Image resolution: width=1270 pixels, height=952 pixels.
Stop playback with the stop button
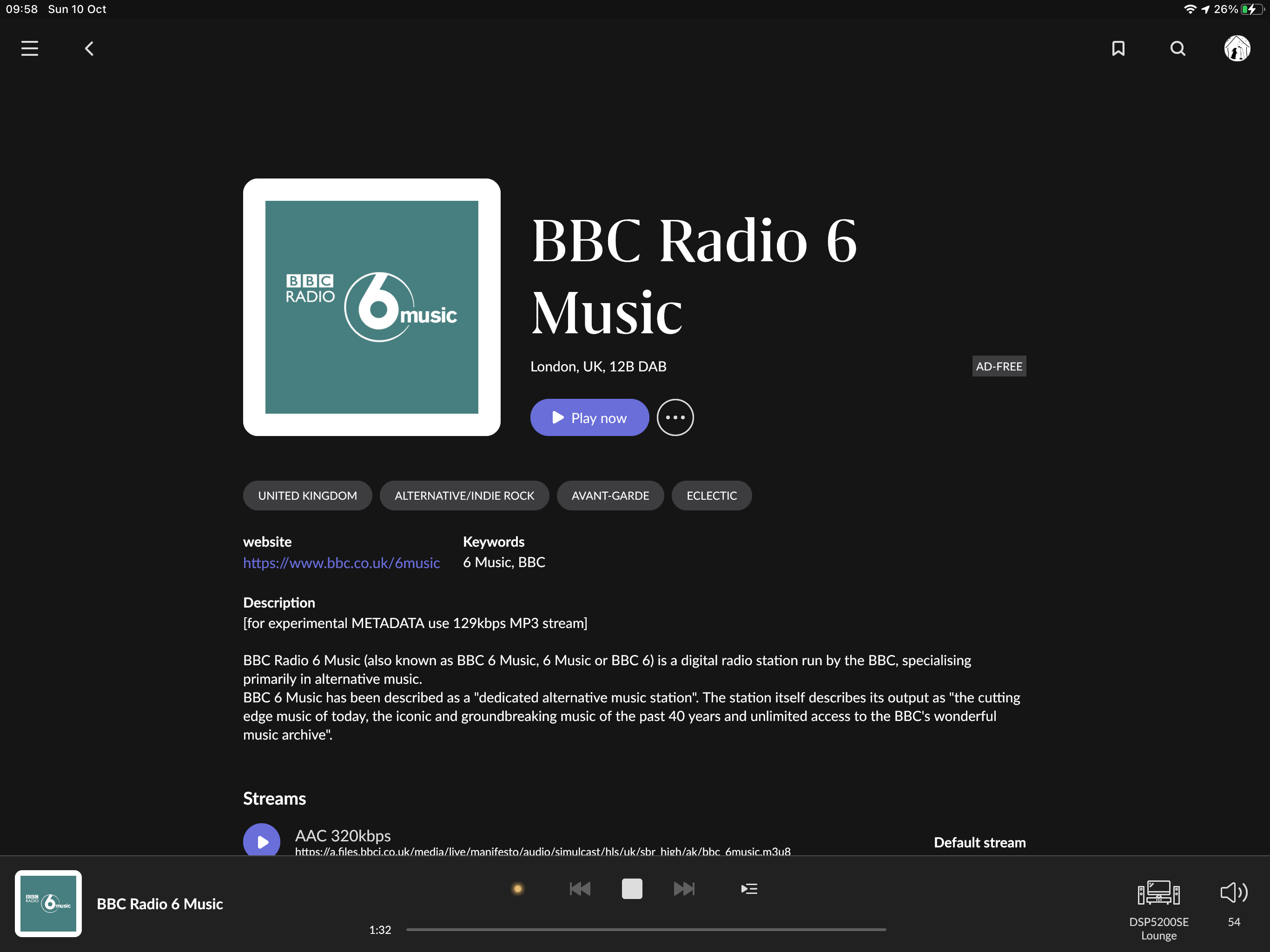pyautogui.click(x=632, y=889)
